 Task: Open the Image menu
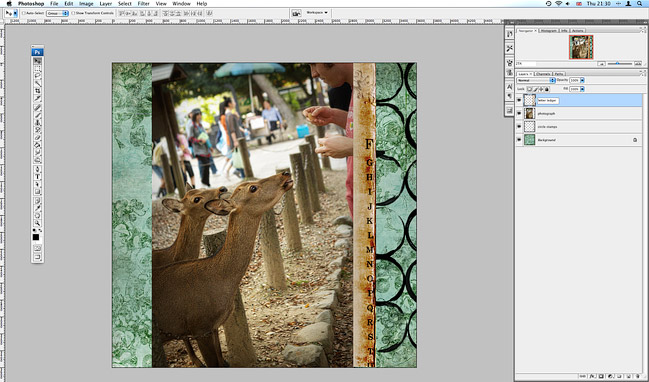tap(86, 4)
